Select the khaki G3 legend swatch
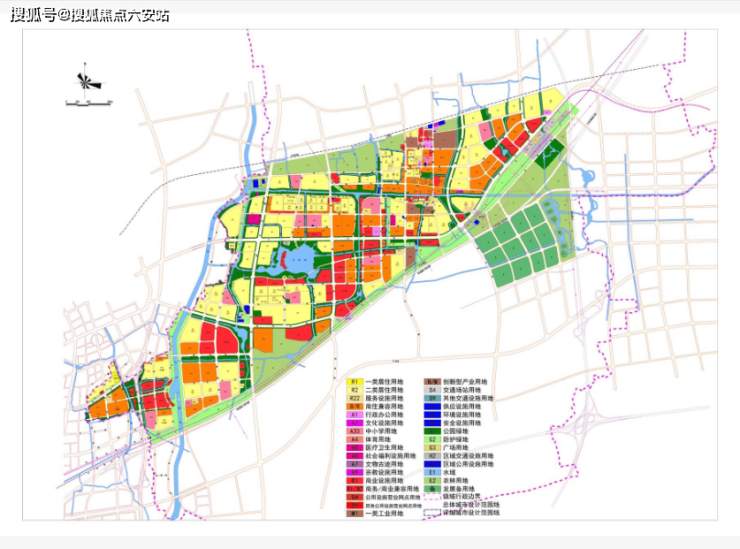Viewport: 740px width, 549px height. tap(432, 448)
